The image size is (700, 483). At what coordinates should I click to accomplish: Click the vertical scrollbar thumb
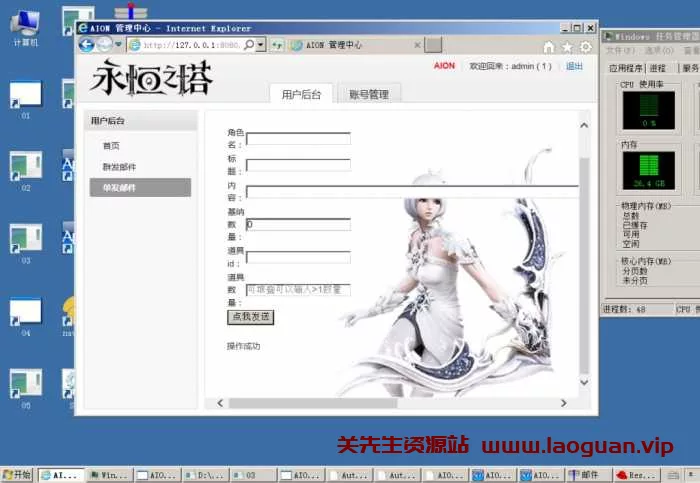(x=584, y=265)
